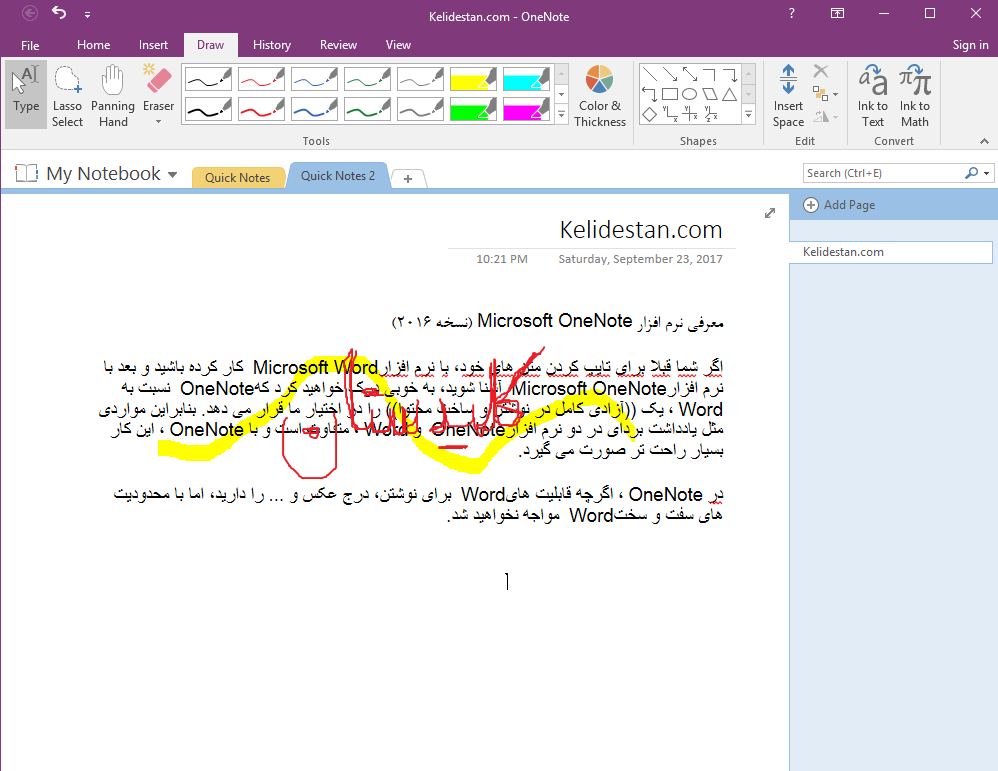Click the full page view expand arrow
The width and height of the screenshot is (998, 771).
(x=770, y=213)
